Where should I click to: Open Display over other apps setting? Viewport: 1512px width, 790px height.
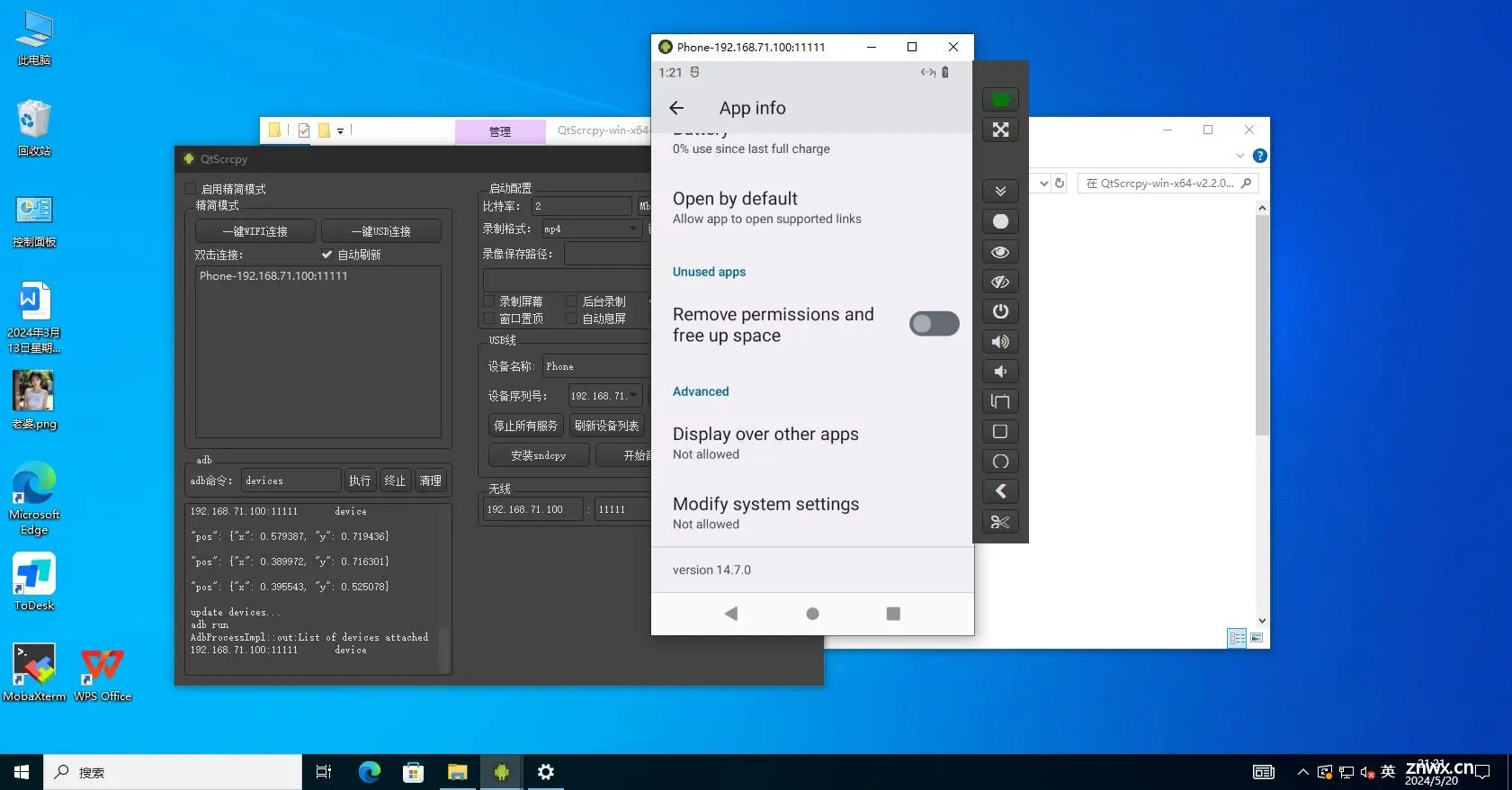tap(812, 443)
